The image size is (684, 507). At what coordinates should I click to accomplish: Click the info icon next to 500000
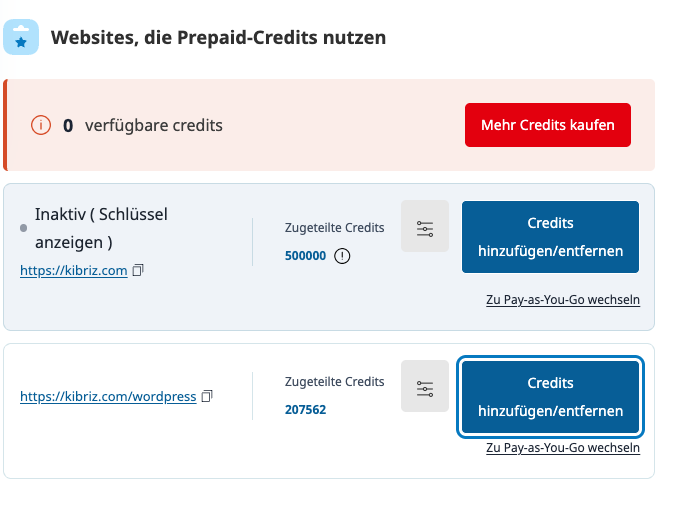point(343,255)
